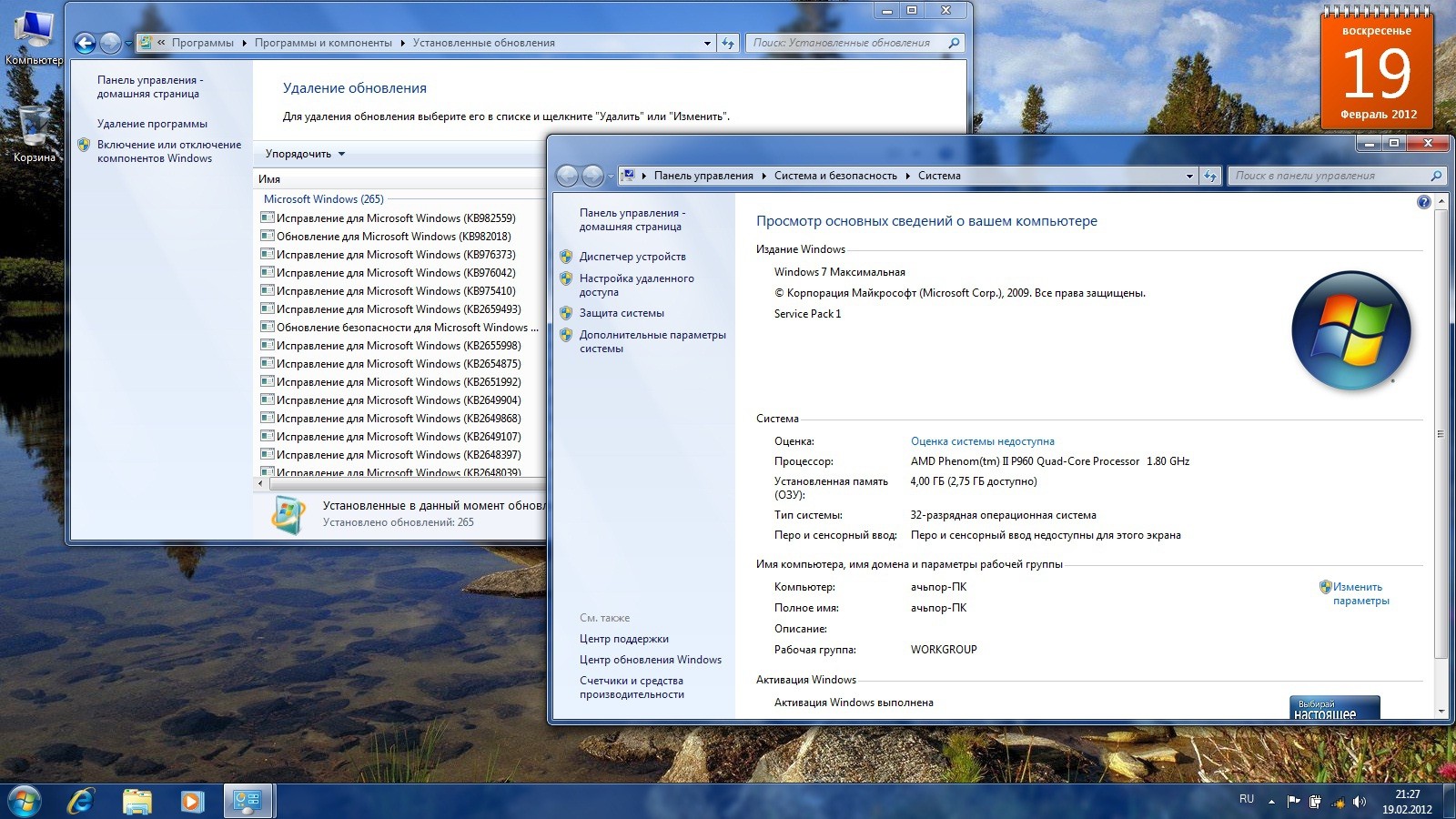Open Настройка удаленного доступа link

point(636,285)
